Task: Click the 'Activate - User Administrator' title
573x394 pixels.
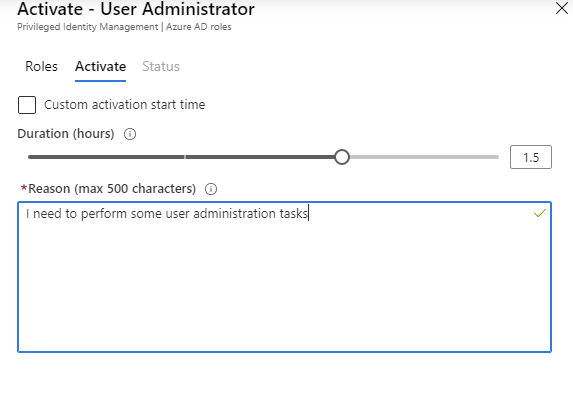Action: pos(136,9)
